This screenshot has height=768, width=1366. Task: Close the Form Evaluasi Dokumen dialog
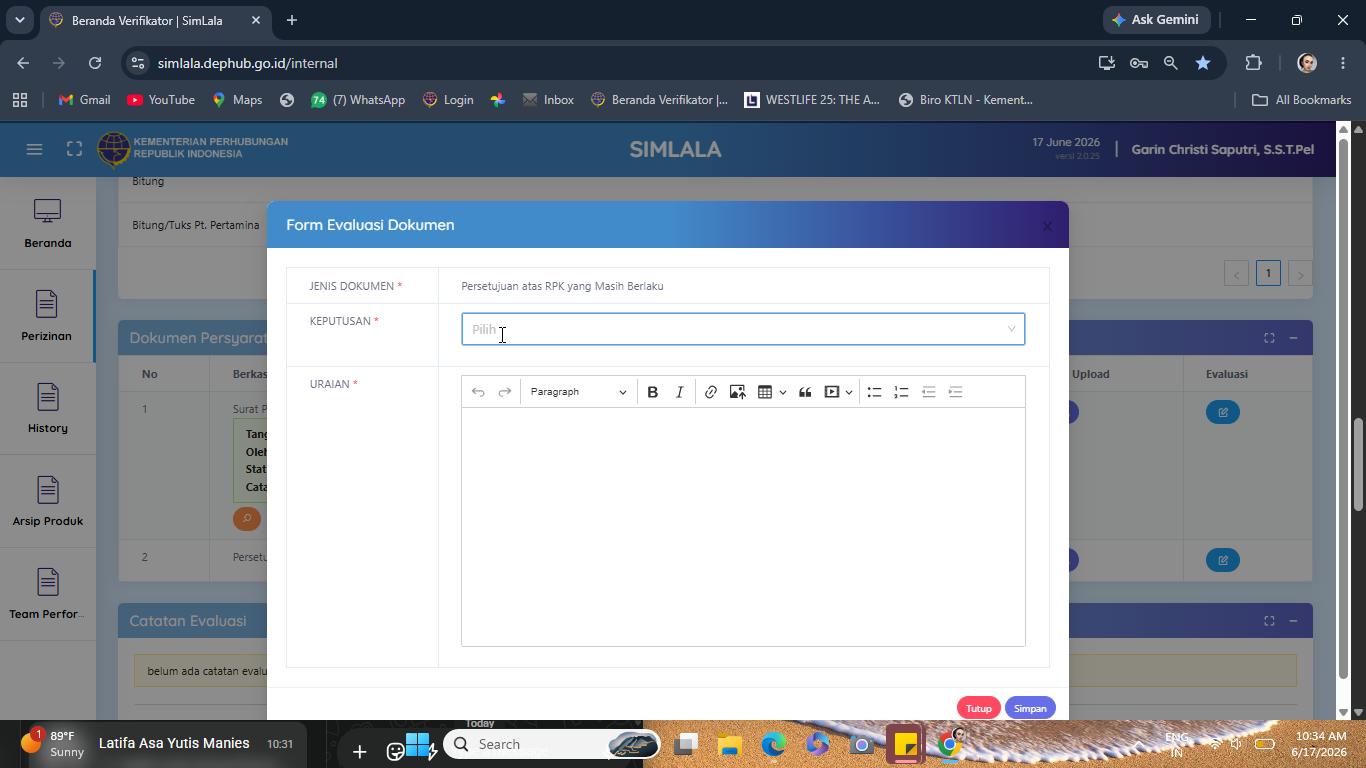1047,226
